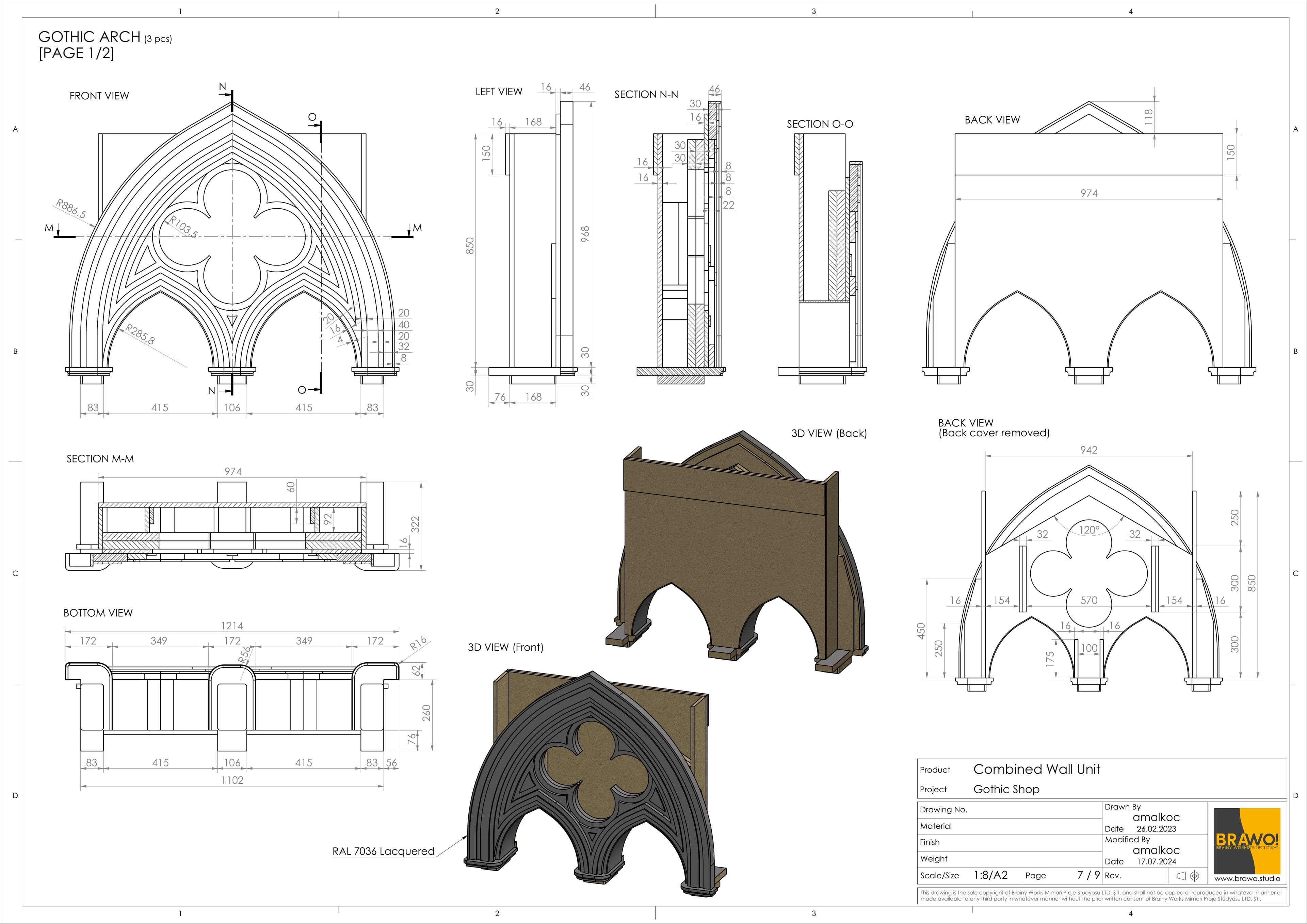
Task: Click the 'FRONT VIEW' label
Action: coord(99,96)
